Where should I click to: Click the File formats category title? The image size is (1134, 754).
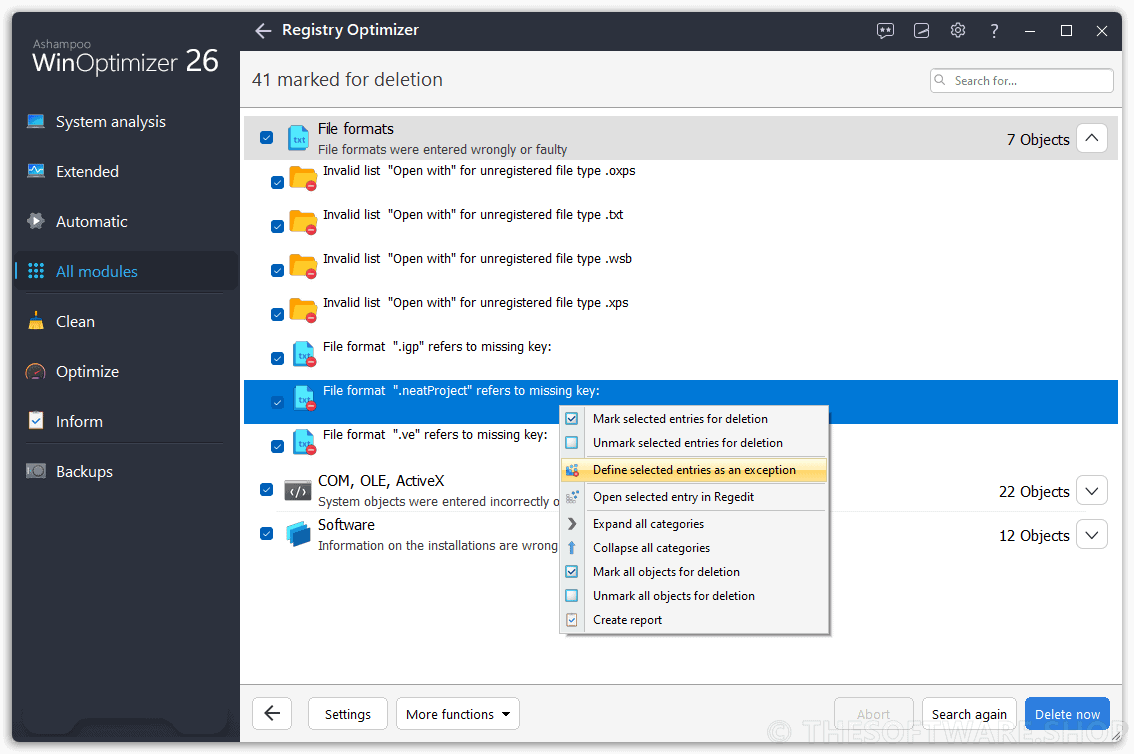coord(356,129)
